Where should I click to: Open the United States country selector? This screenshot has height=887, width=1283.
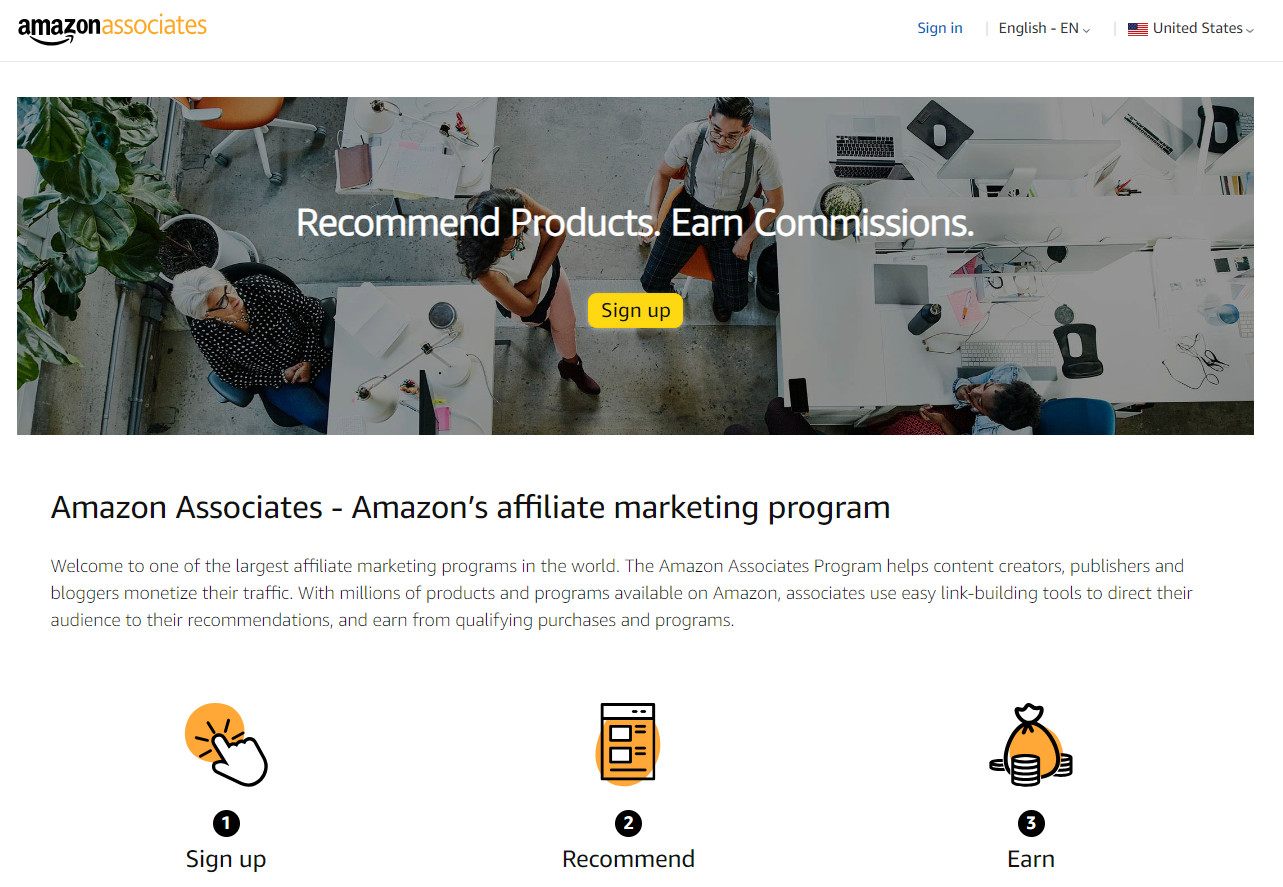1191,28
